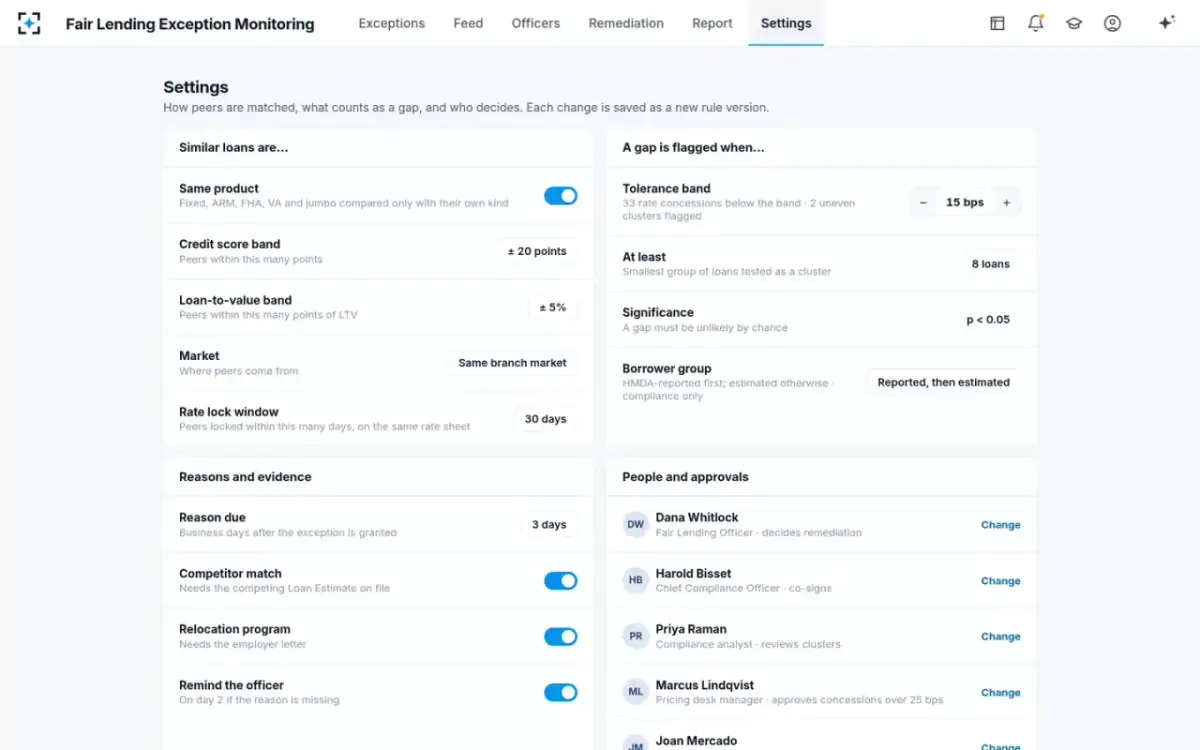Open the Rate lock window 30 days selector
Image resolution: width=1200 pixels, height=750 pixels.
[546, 419]
